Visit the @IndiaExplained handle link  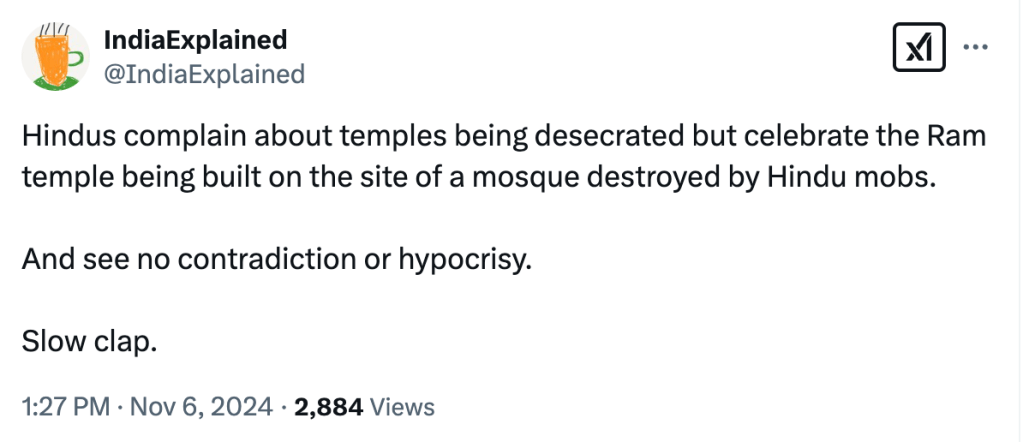click(204, 74)
